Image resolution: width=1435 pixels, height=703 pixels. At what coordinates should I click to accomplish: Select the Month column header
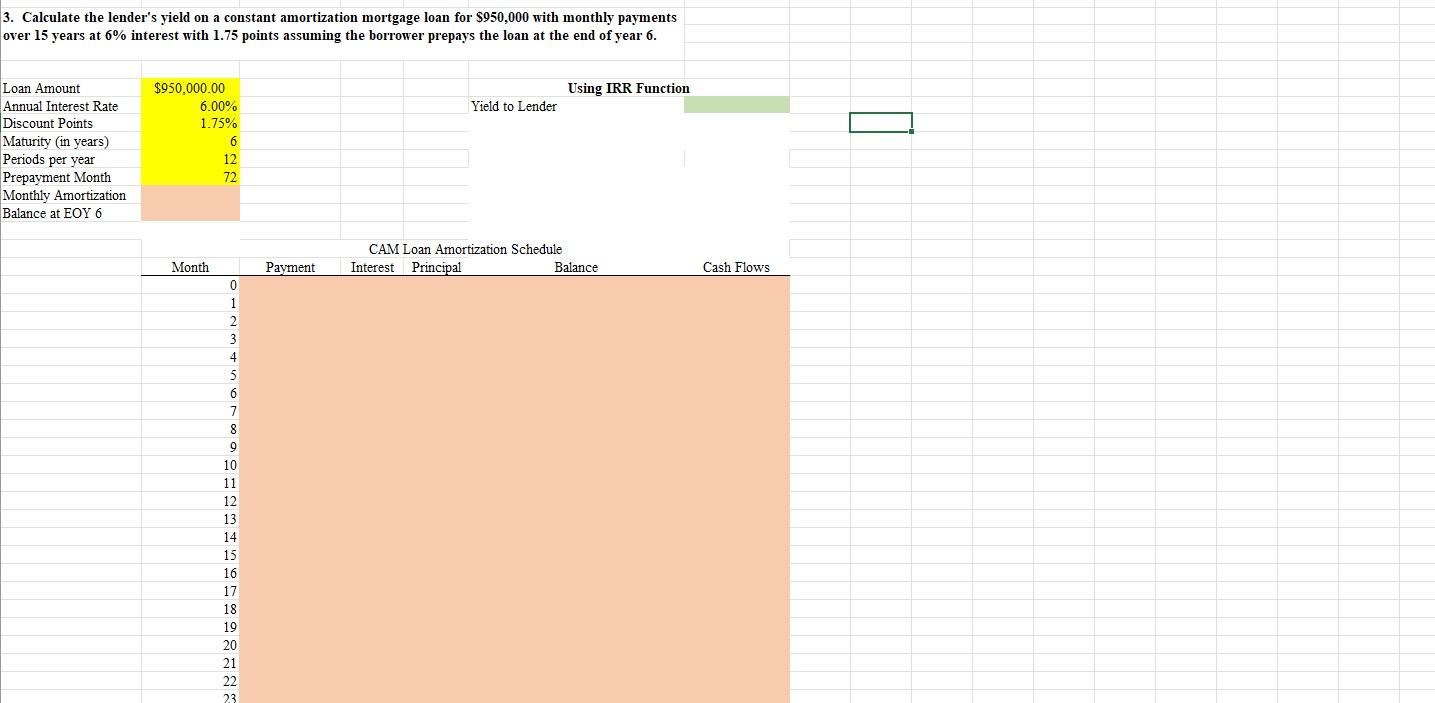pos(190,267)
